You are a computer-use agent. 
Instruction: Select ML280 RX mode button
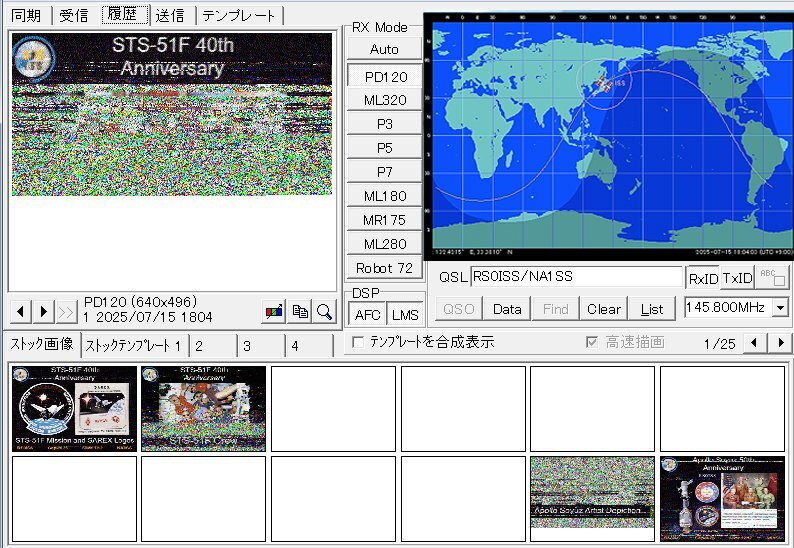(x=385, y=244)
